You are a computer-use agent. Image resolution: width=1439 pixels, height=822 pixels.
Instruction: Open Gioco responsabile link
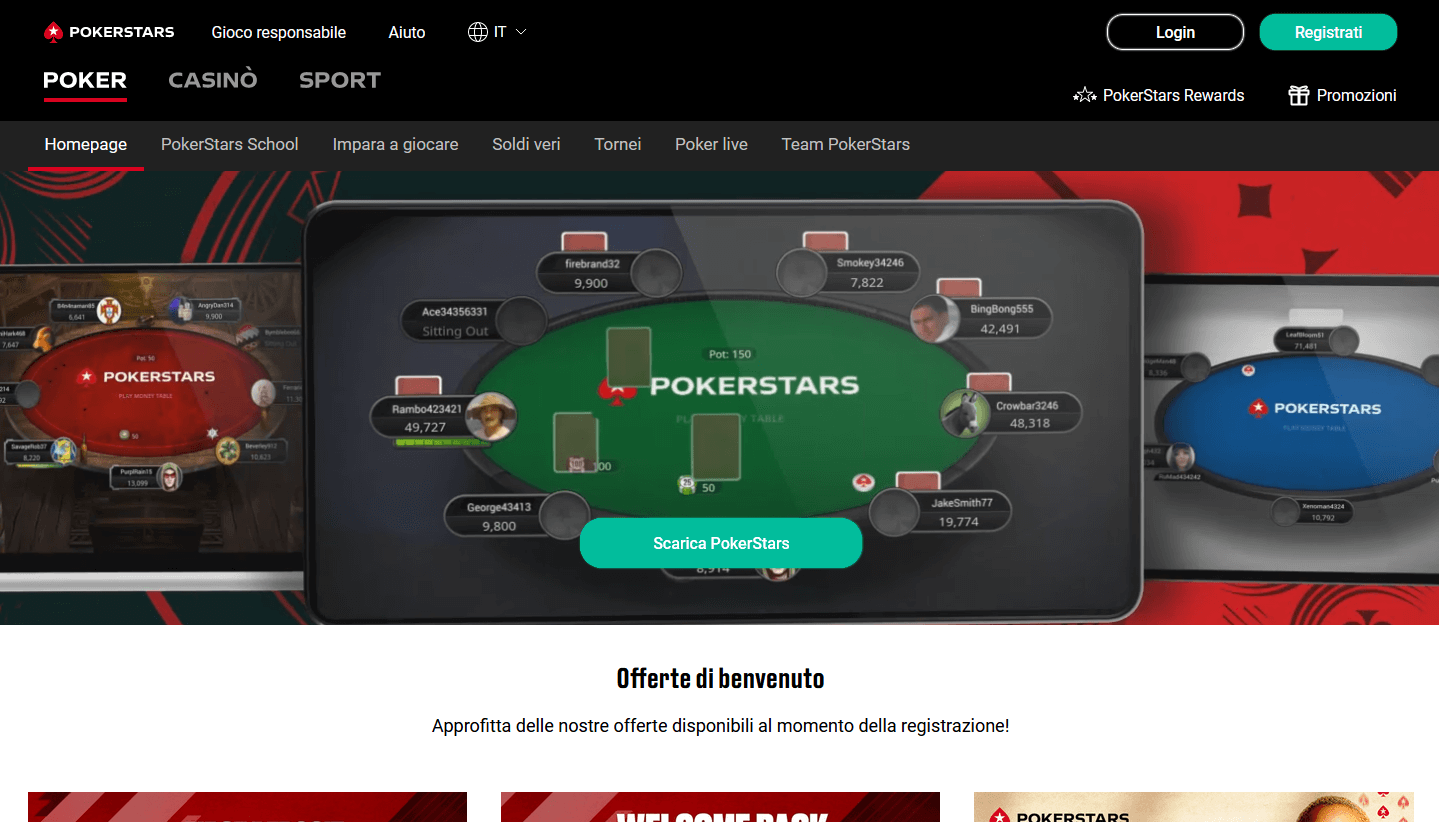279,32
